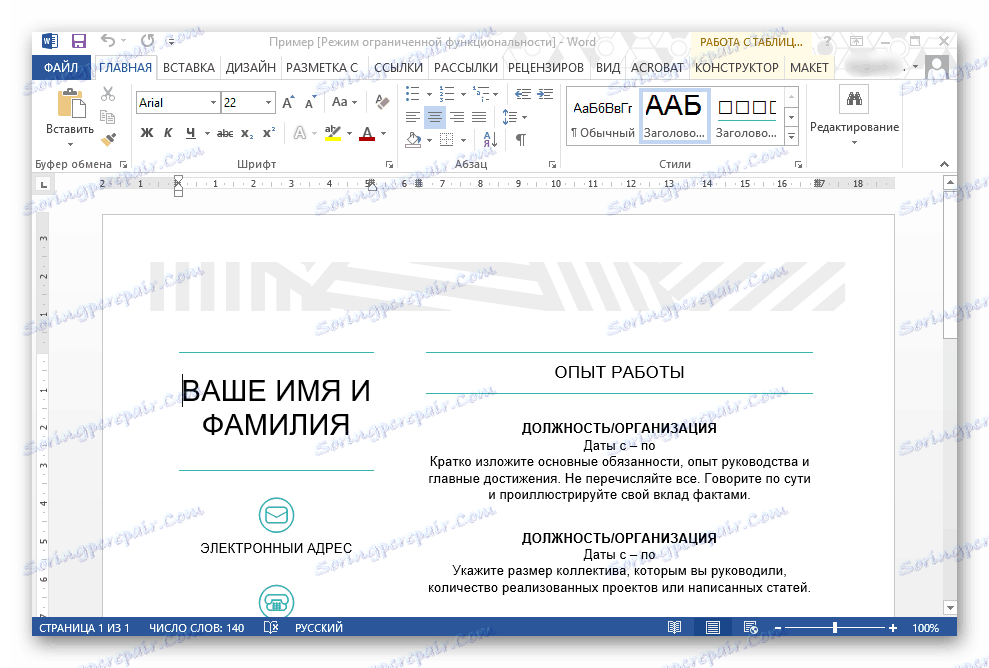Click the bulleted list icon
Viewport: 989px width, 668px height.
413,94
